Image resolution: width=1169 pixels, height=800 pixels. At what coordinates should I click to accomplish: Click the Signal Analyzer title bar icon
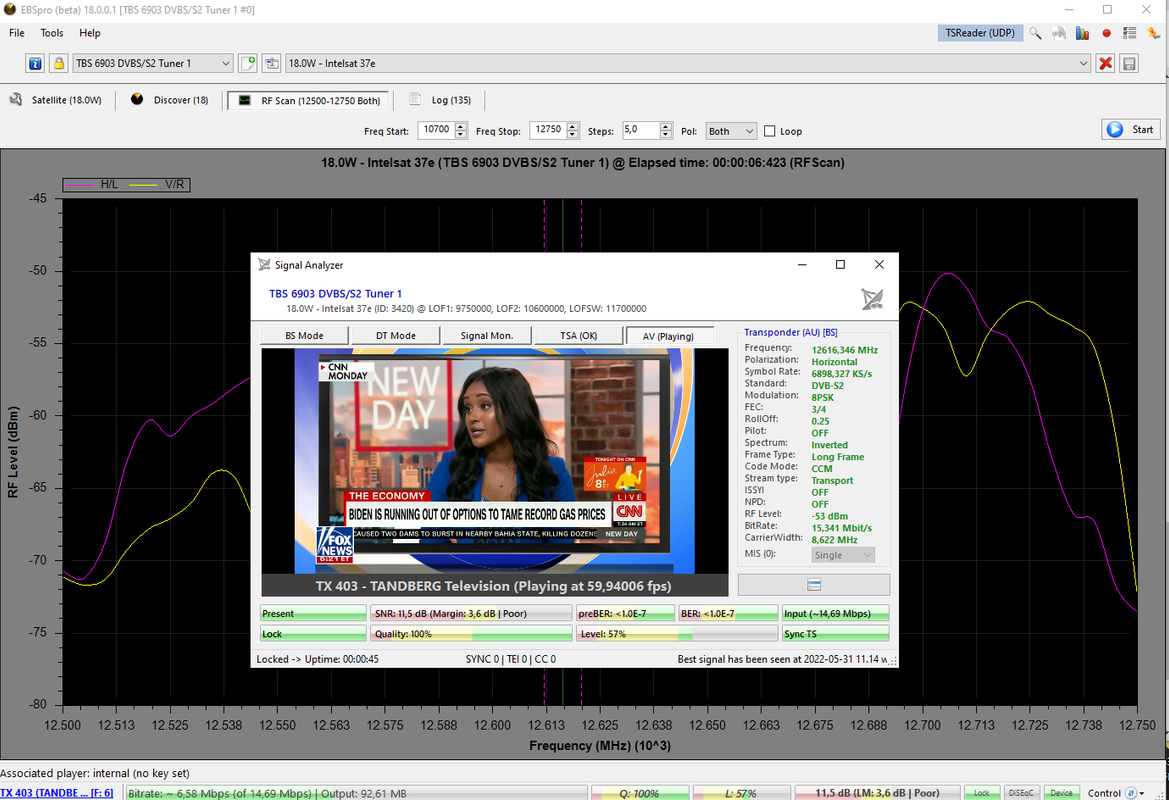tap(264, 265)
